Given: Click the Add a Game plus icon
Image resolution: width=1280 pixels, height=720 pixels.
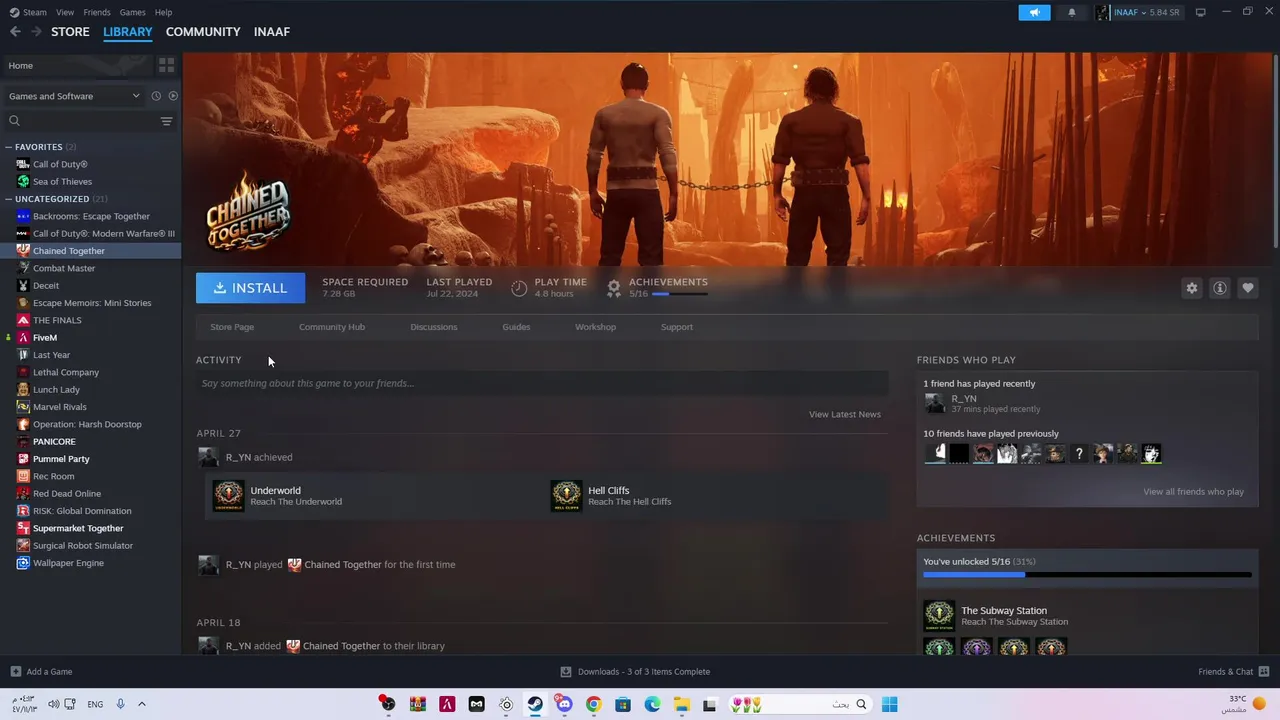Looking at the screenshot, I should [15, 671].
